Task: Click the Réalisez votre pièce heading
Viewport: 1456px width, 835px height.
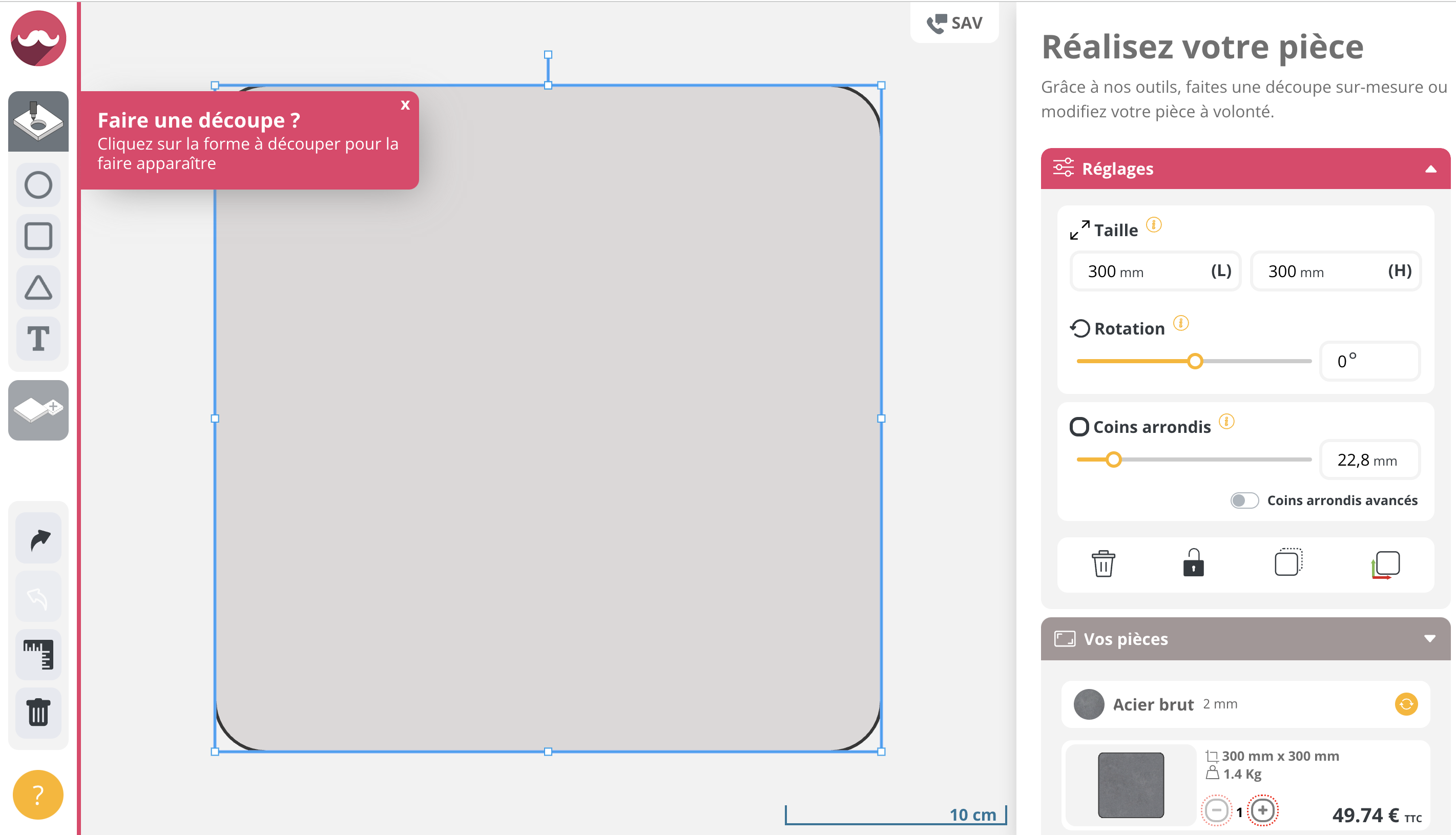Action: (1202, 47)
